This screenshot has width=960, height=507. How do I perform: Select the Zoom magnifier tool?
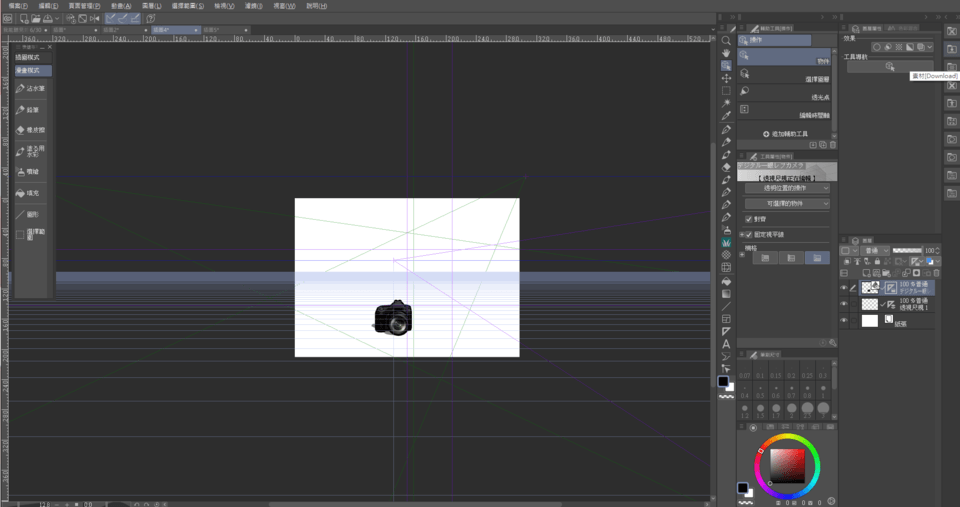tap(726, 40)
